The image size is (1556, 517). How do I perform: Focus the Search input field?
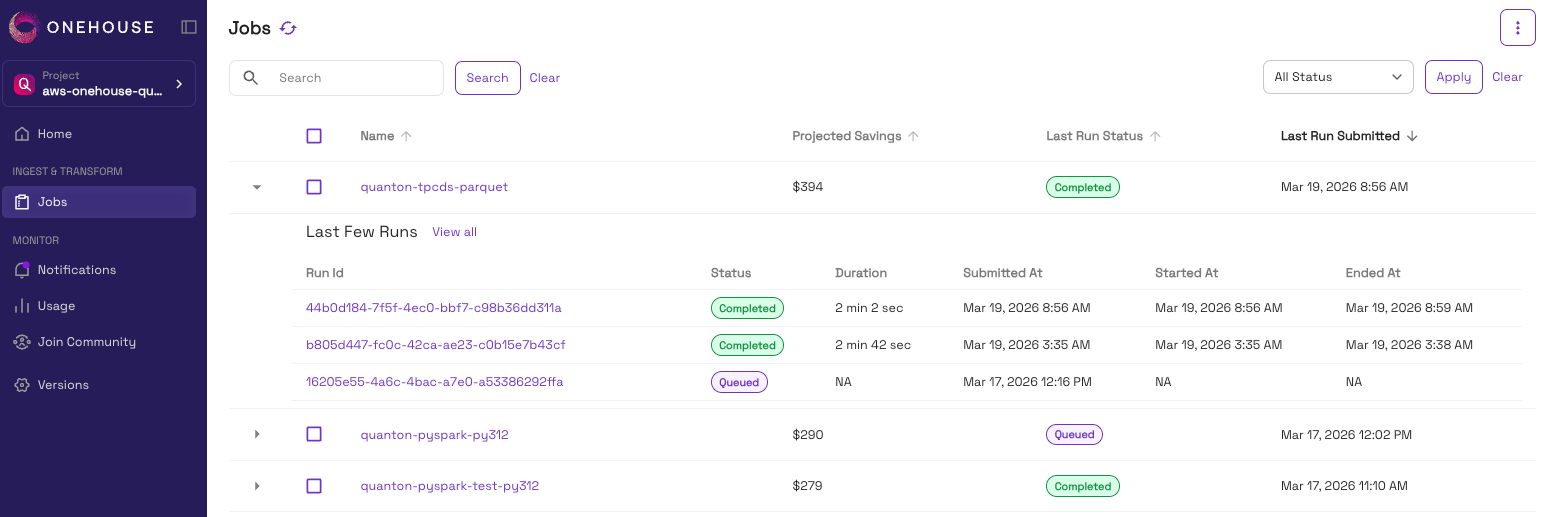[355, 78]
